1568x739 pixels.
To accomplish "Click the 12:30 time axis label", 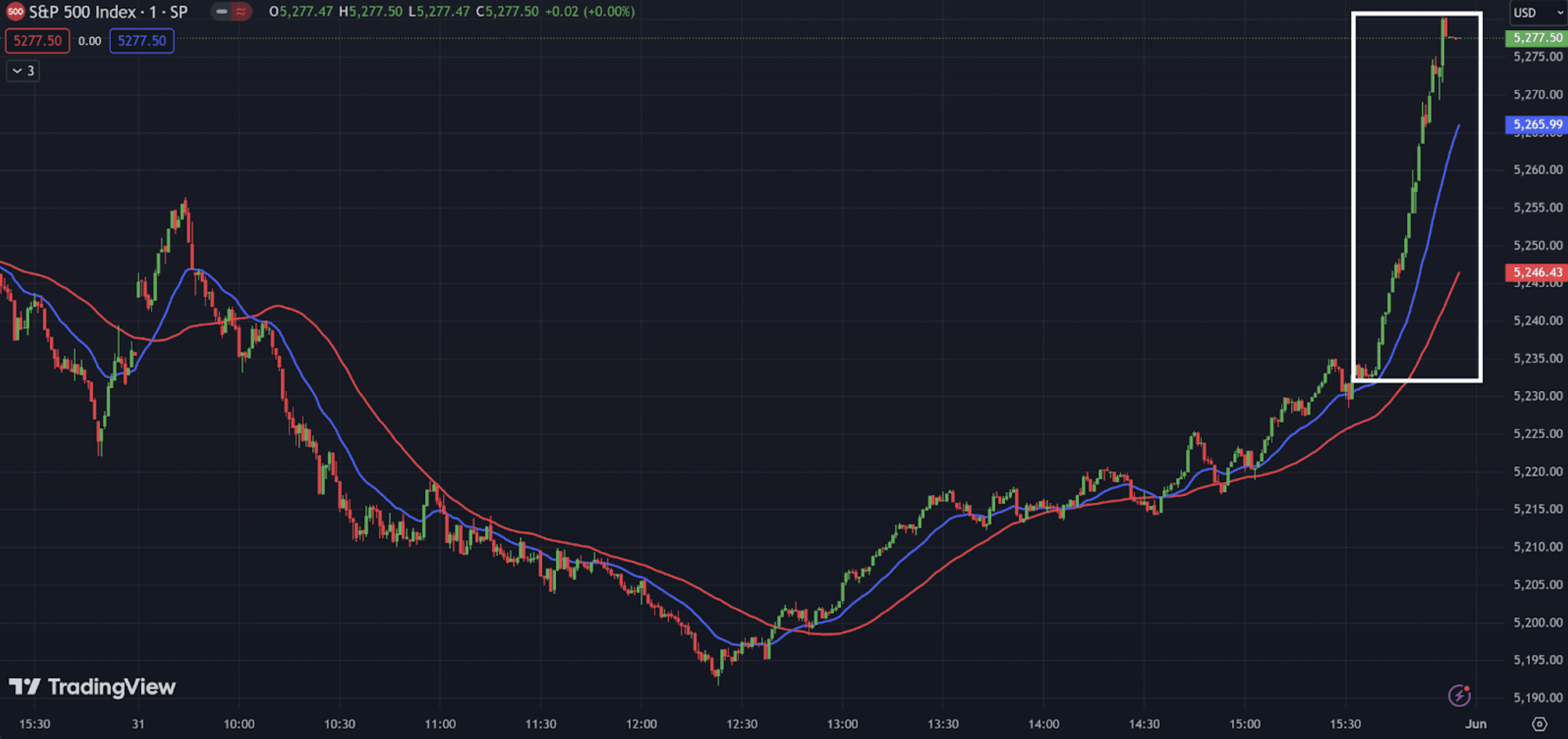I will point(742,724).
